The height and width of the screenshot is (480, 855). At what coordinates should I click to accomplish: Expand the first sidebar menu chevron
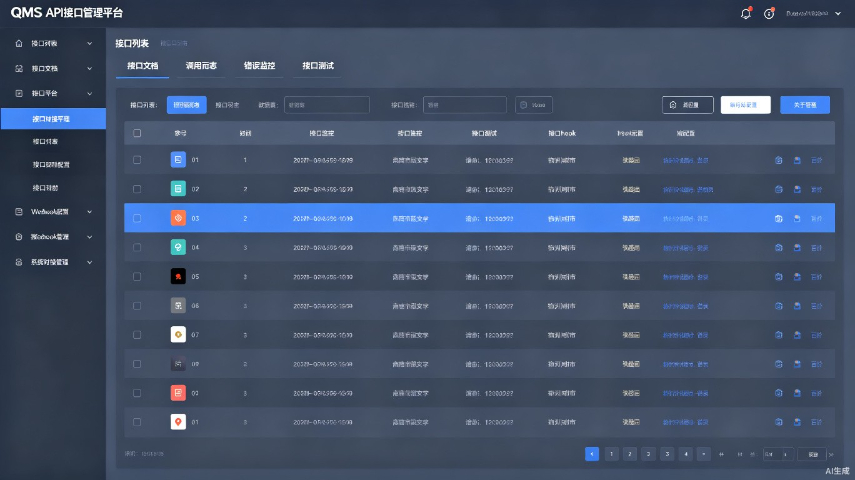[x=89, y=44]
